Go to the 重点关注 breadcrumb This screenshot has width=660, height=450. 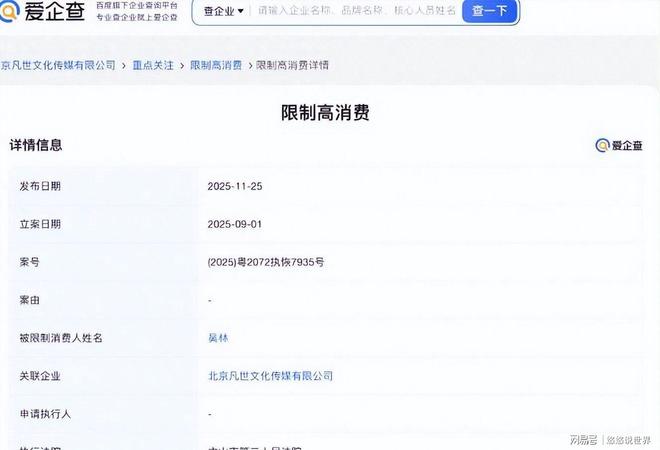coord(153,65)
